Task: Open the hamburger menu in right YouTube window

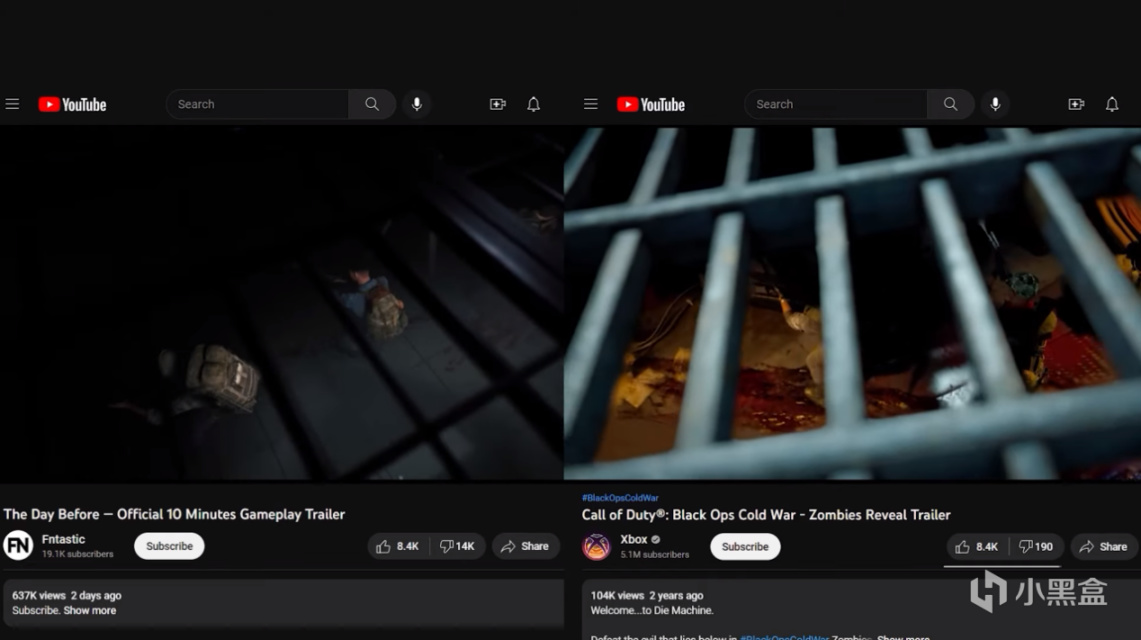Action: click(x=591, y=104)
